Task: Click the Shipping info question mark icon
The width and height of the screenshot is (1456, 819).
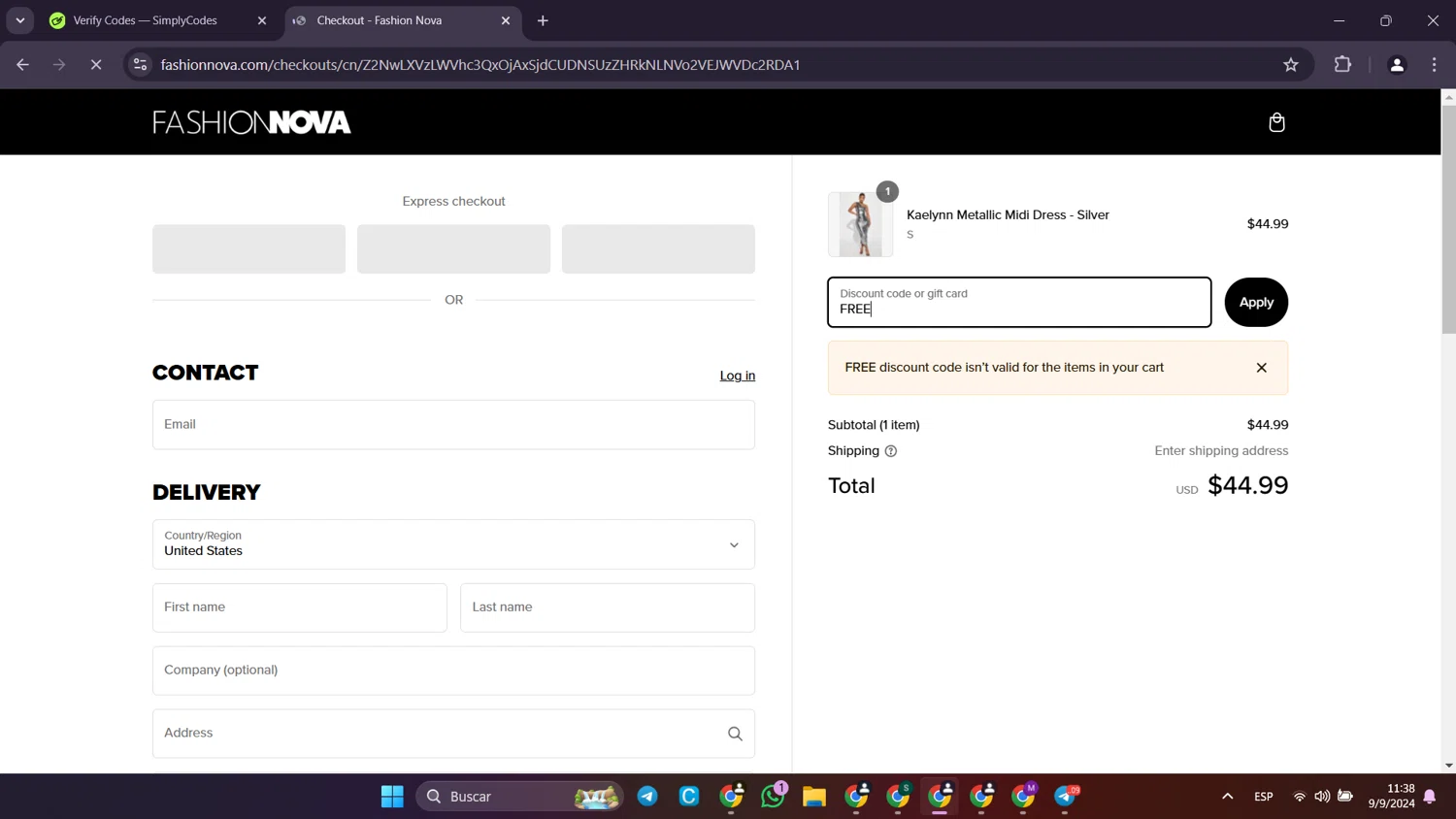Action: [890, 451]
